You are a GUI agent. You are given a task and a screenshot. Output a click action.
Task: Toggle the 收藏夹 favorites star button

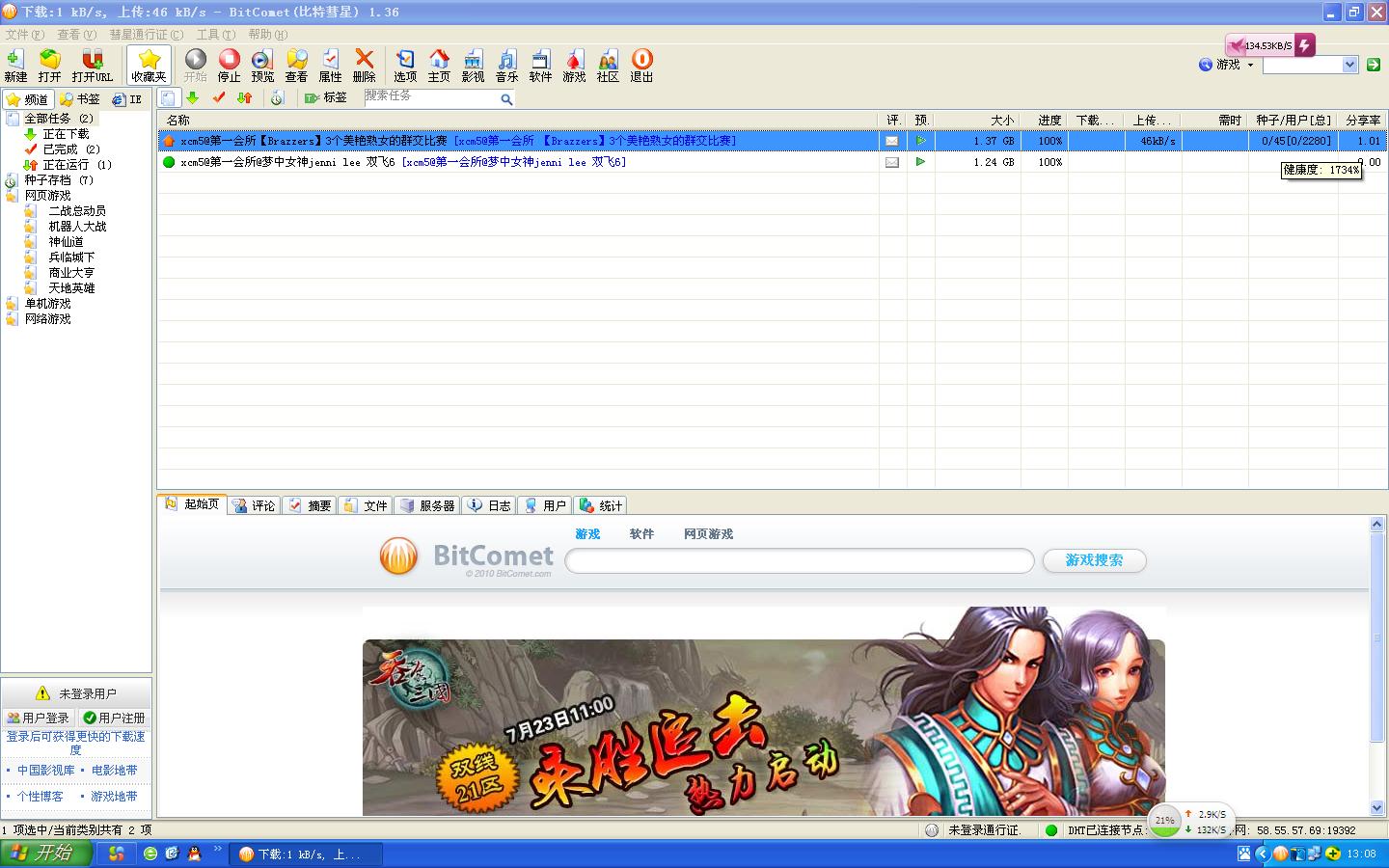tap(149, 66)
